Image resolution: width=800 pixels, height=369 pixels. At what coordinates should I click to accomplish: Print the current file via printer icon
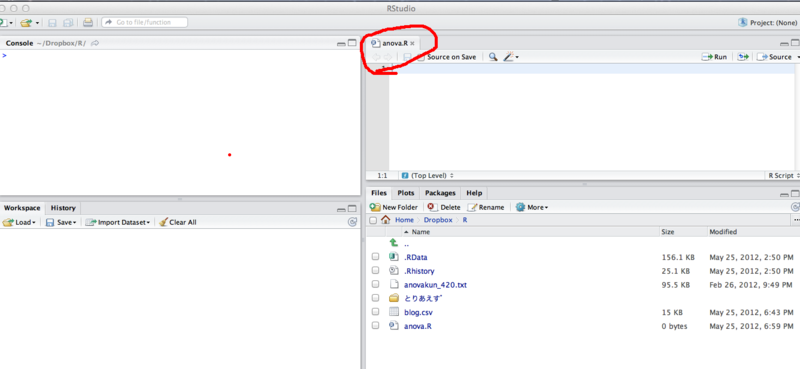pyautogui.click(x=88, y=22)
